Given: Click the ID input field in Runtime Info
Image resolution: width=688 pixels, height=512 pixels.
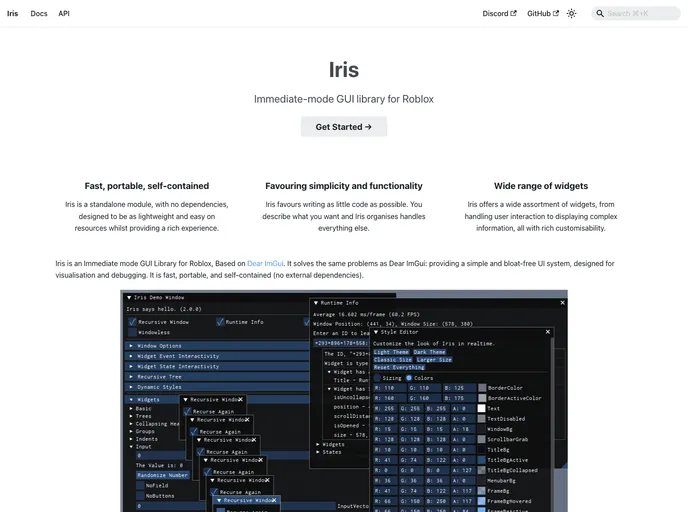Looking at the screenshot, I should tap(341, 343).
